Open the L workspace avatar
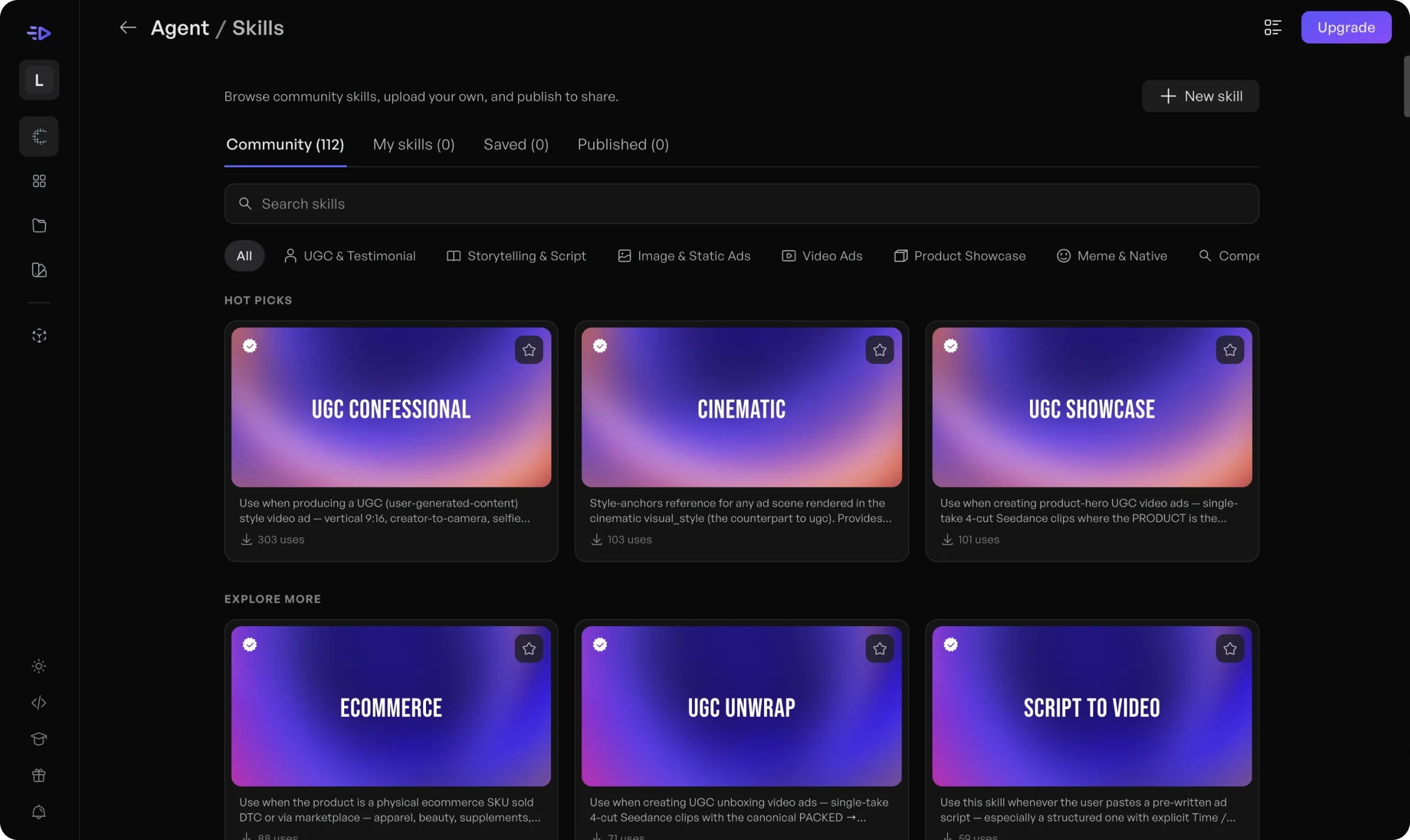Screen dimensions: 1410x840 (x=39, y=80)
